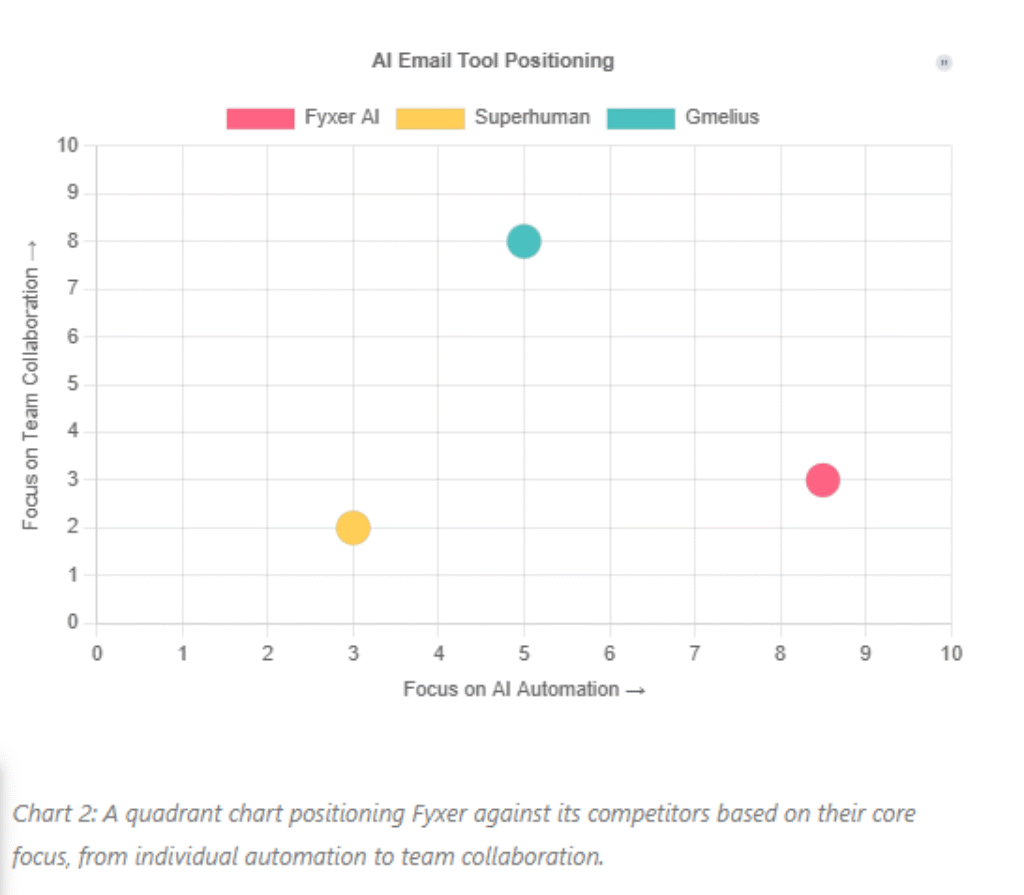Click the 0 tick on the vertical axis
This screenshot has height=895, width=1024.
pos(72,623)
